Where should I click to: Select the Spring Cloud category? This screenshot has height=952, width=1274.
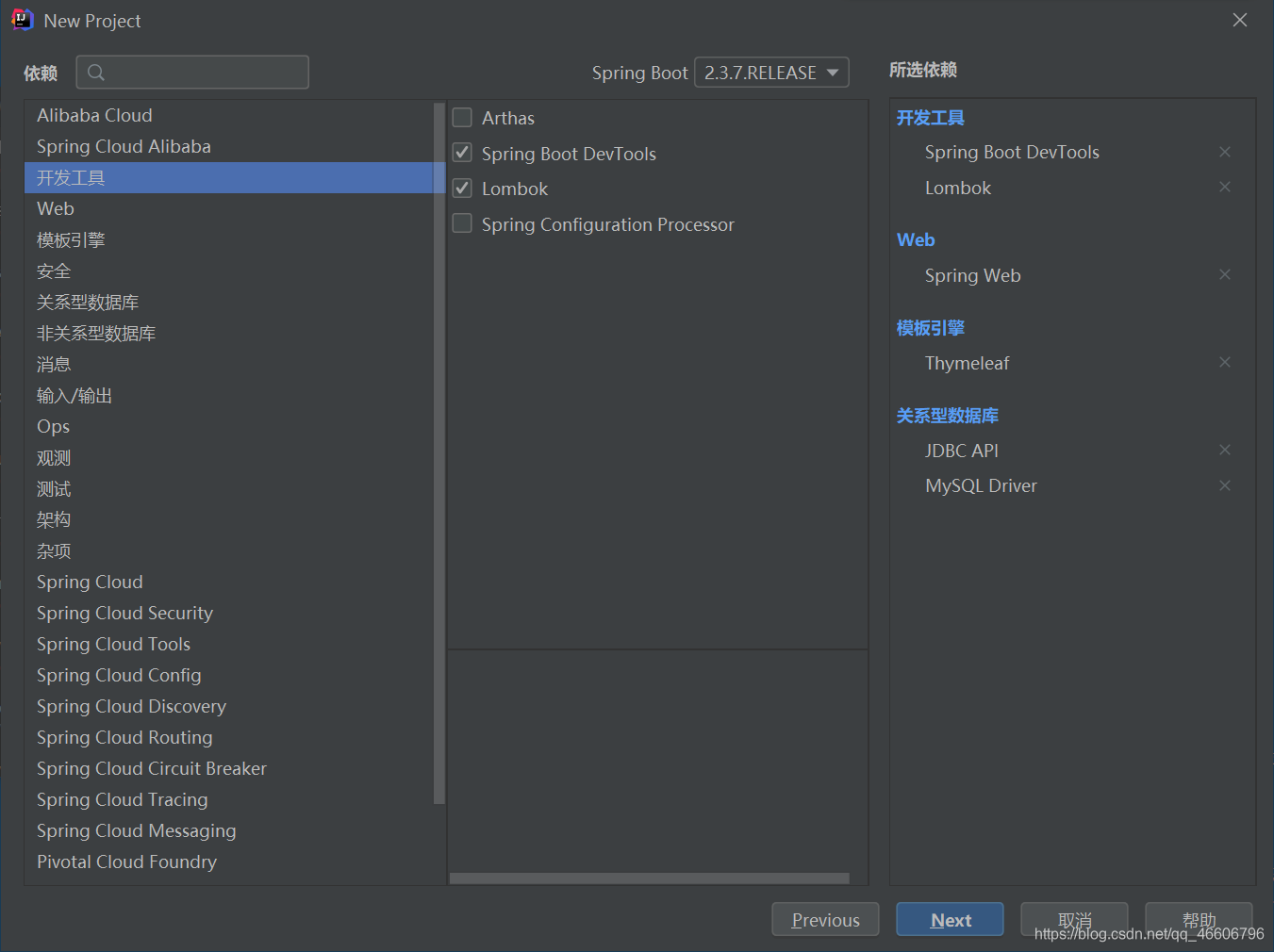[228, 582]
